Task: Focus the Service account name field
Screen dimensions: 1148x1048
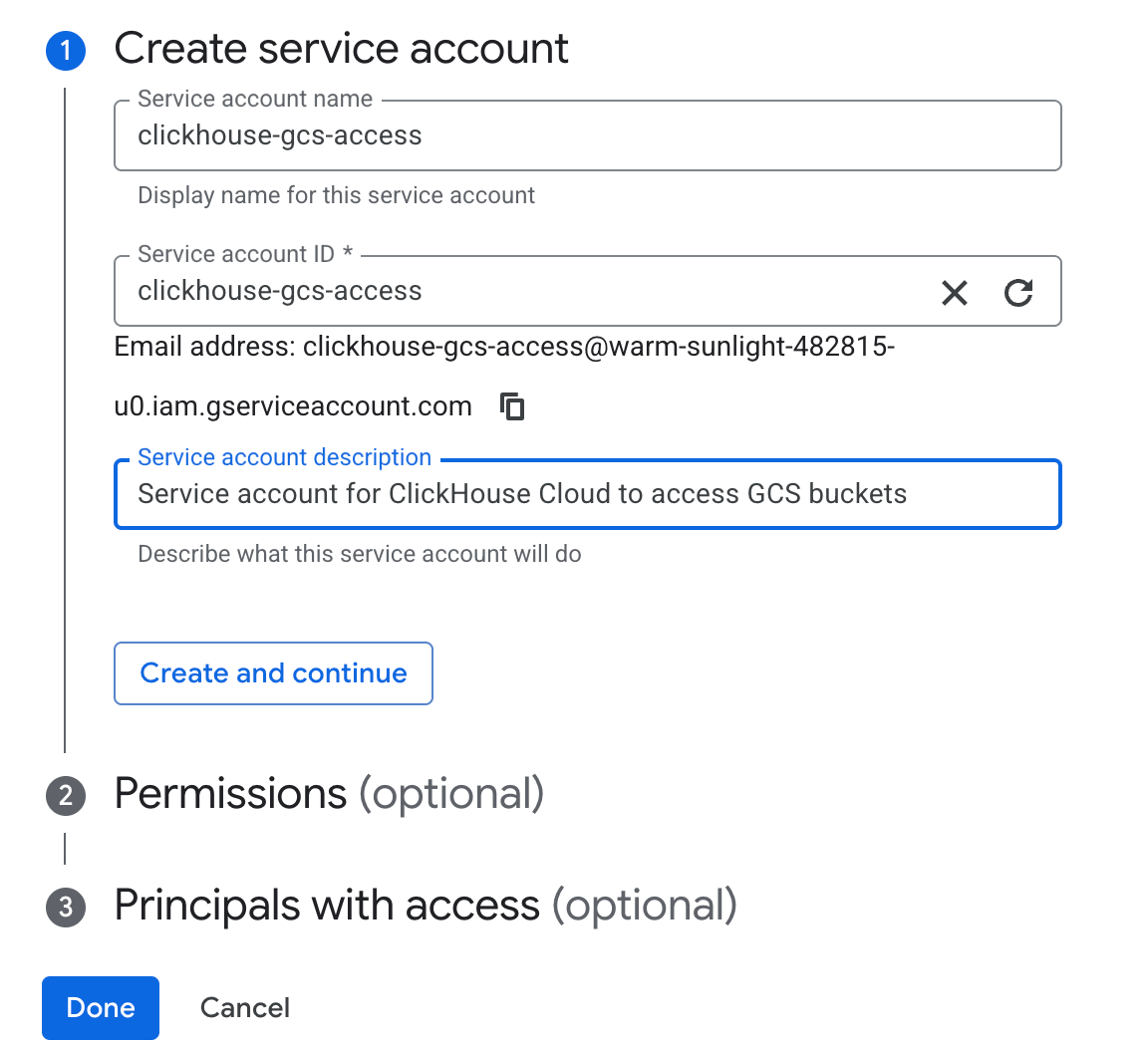Action: [x=588, y=135]
